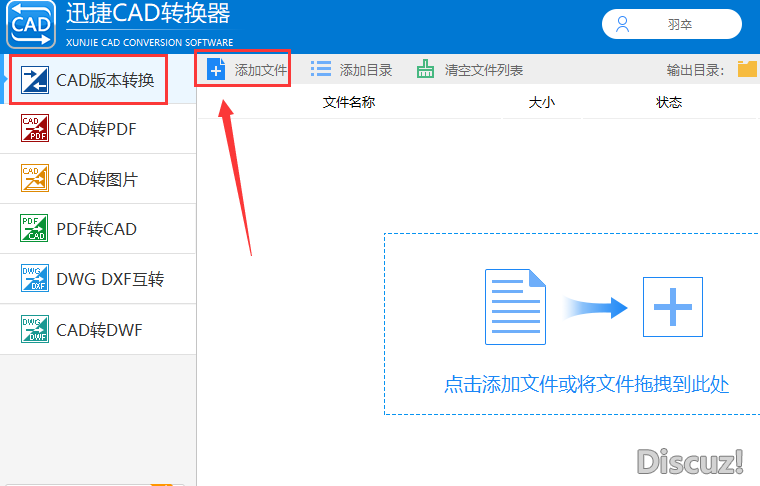Open the yellow output directory folder icon
The height and width of the screenshot is (486, 760).
(747, 69)
